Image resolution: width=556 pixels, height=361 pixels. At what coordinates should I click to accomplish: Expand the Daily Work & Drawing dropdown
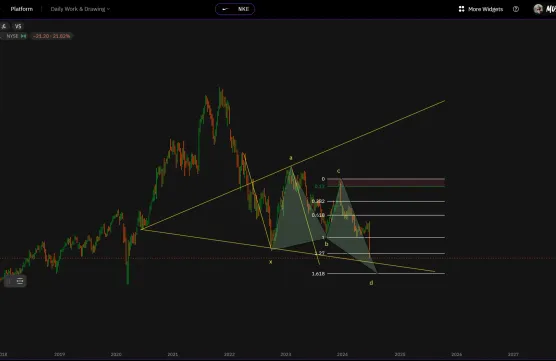pyautogui.click(x=80, y=9)
